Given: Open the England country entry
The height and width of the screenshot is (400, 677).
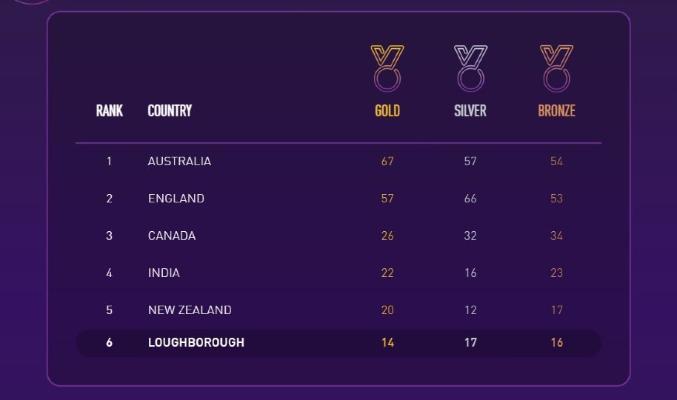Looking at the screenshot, I should click(x=176, y=198).
